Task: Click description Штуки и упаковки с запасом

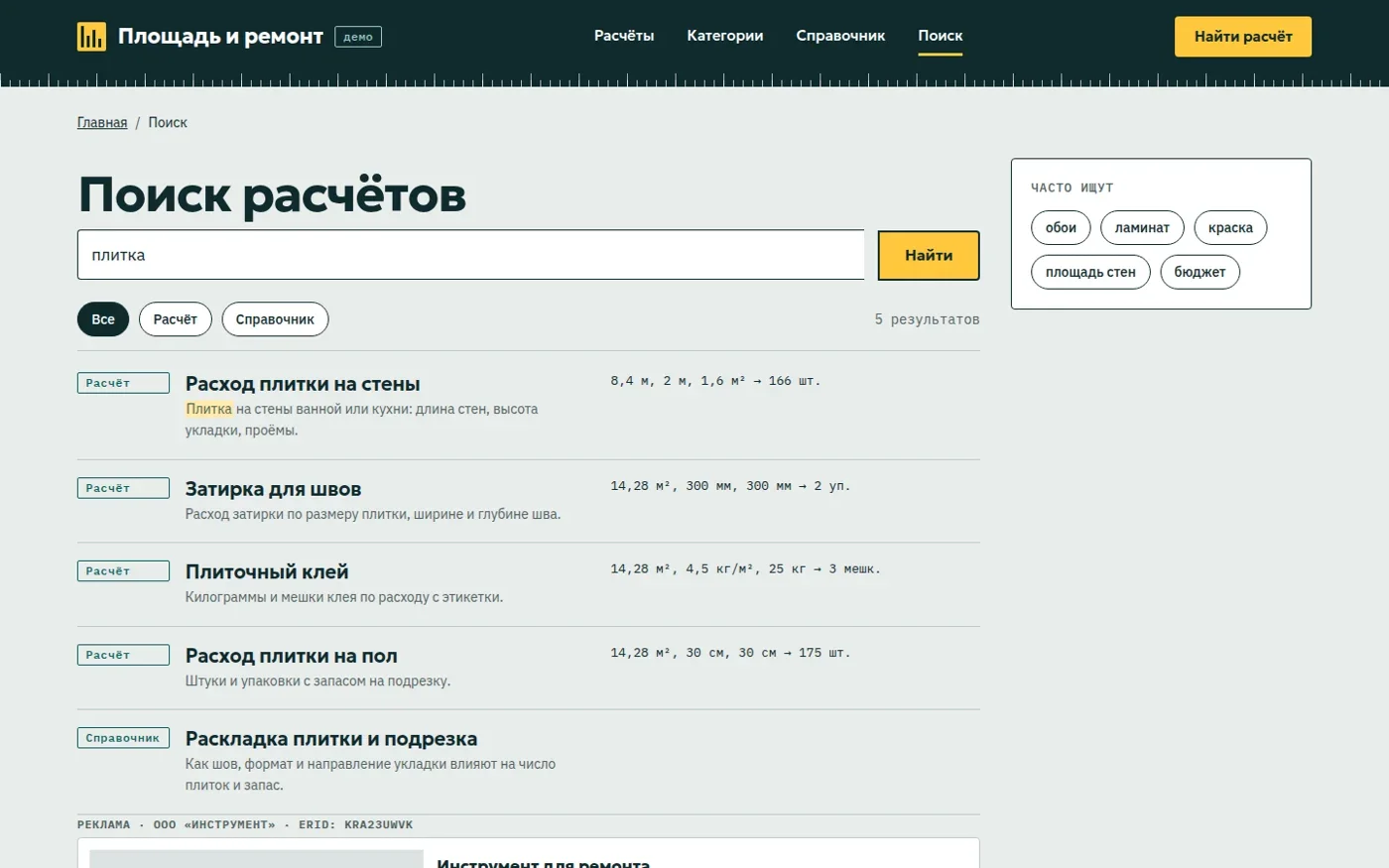Action: tap(317, 681)
